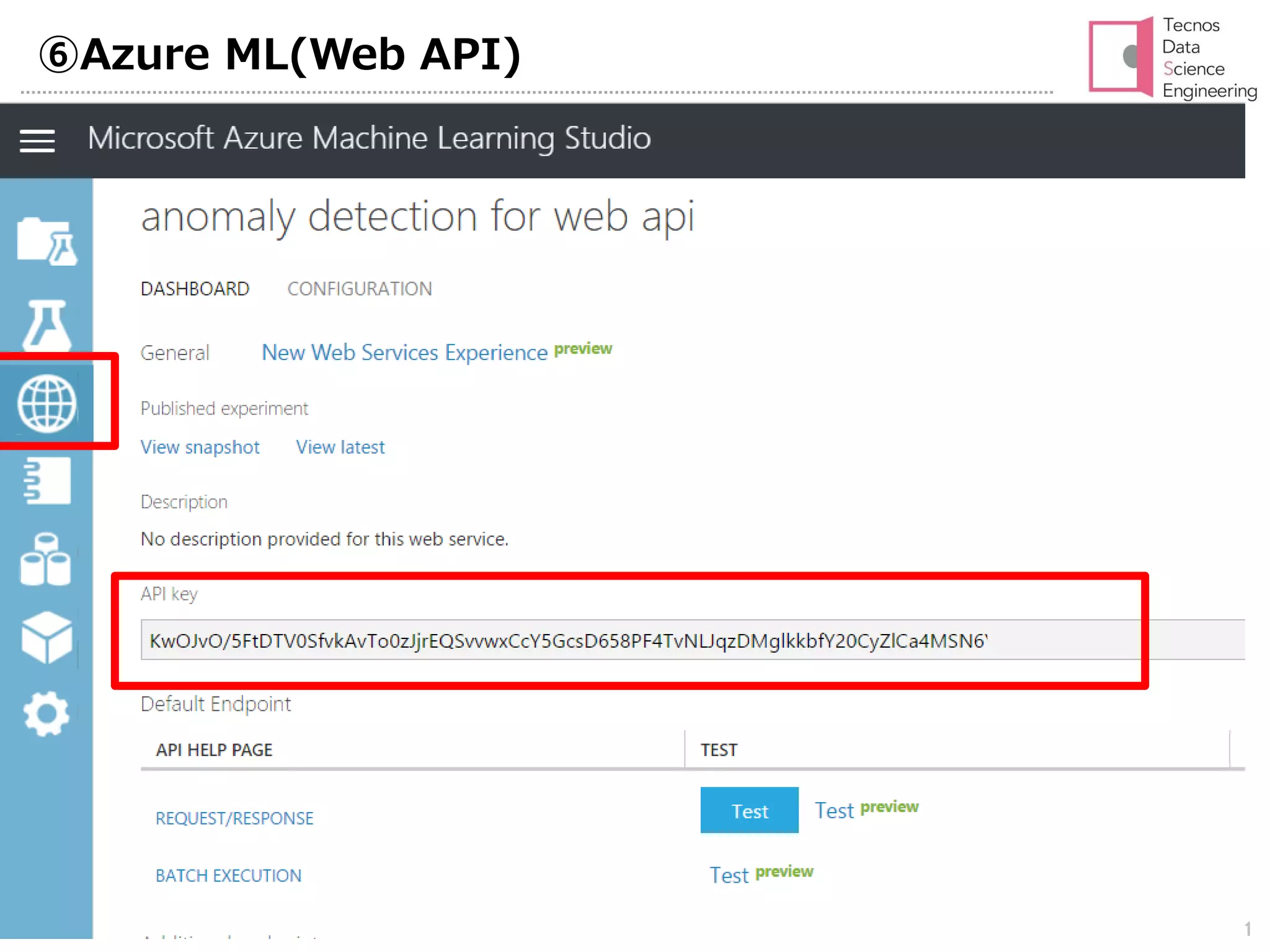Click the View latest link
1270x952 pixels.
[340, 447]
